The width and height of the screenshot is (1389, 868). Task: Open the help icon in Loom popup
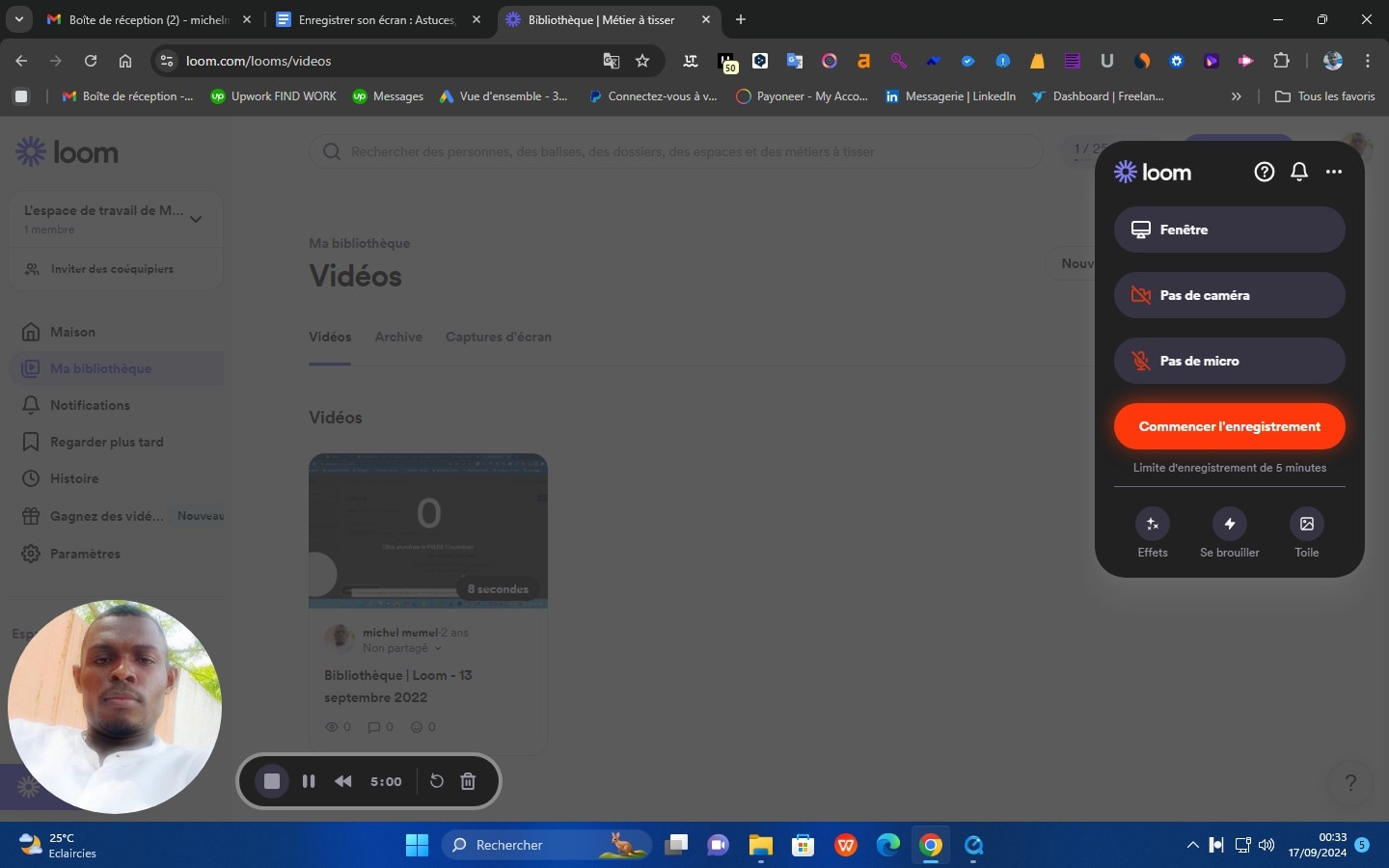point(1264,172)
